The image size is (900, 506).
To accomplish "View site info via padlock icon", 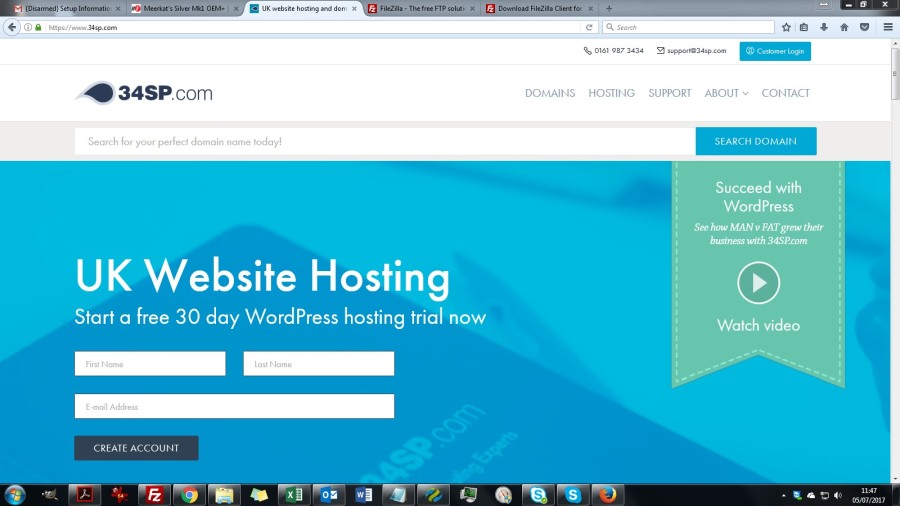I will (x=38, y=27).
